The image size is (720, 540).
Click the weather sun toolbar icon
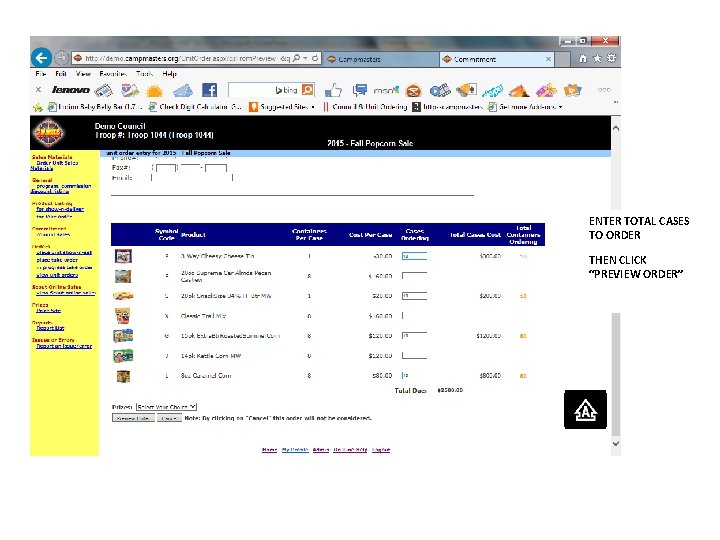click(154, 90)
